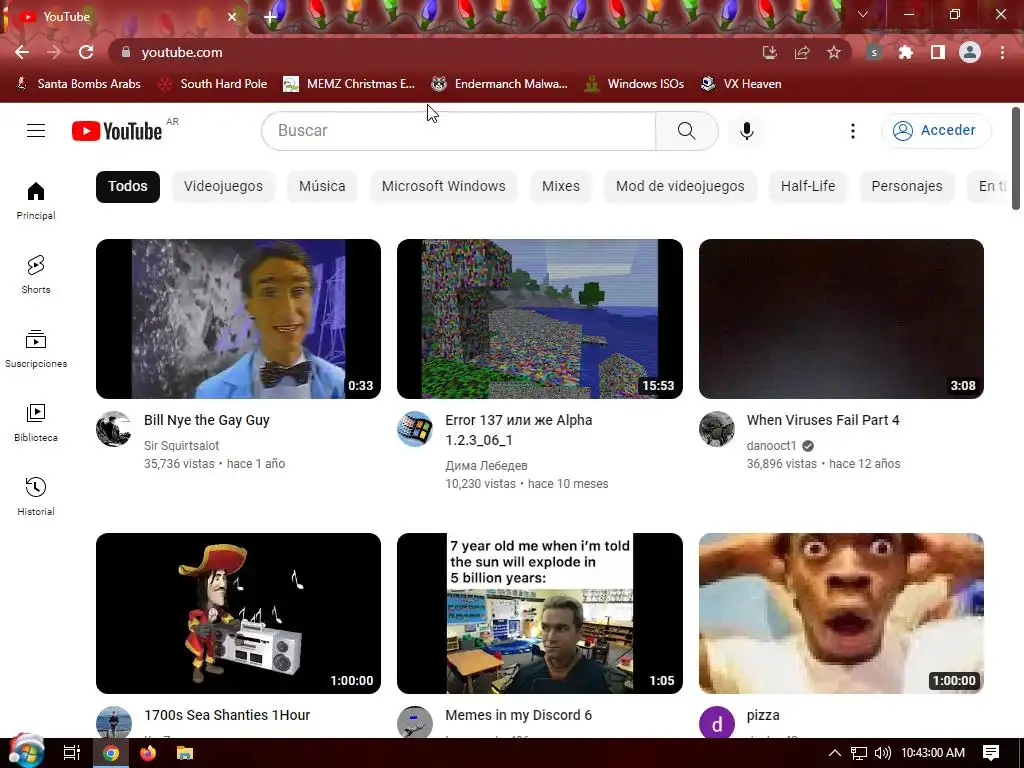Select the Microsoft Windows filter chip
The width and height of the screenshot is (1024, 768).
(x=443, y=186)
